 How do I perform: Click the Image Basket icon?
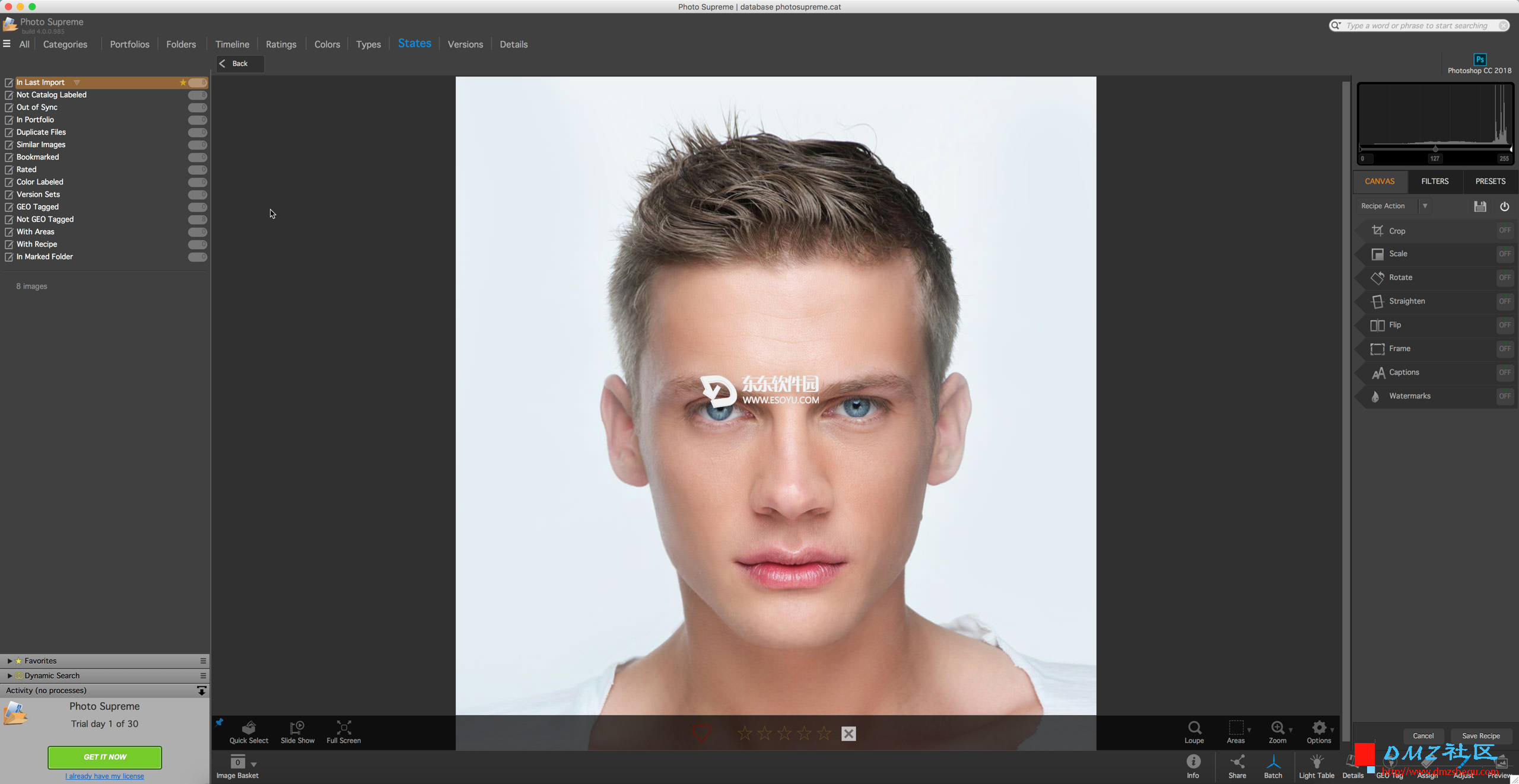click(x=237, y=762)
